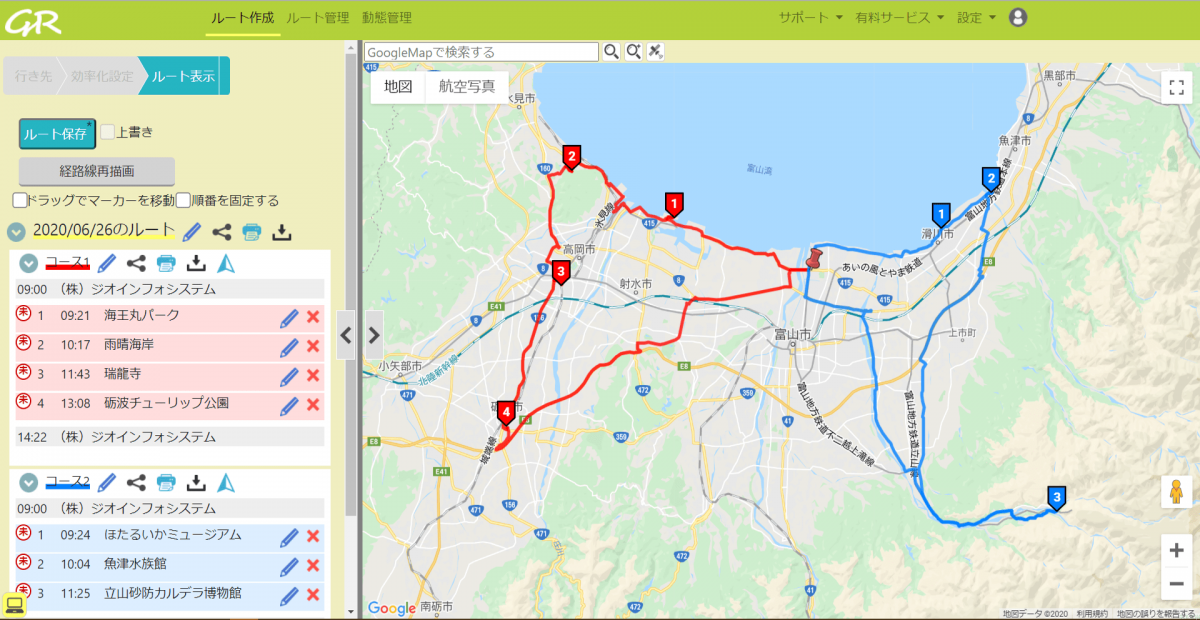
Task: Click the GoogleMap search input field
Action: [481, 51]
